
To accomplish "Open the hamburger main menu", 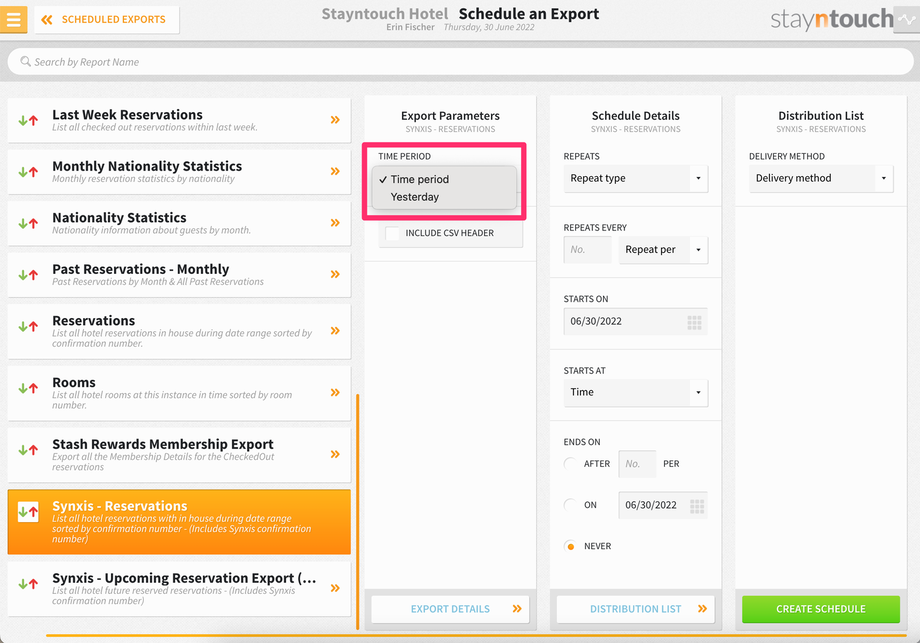I will [x=13, y=19].
